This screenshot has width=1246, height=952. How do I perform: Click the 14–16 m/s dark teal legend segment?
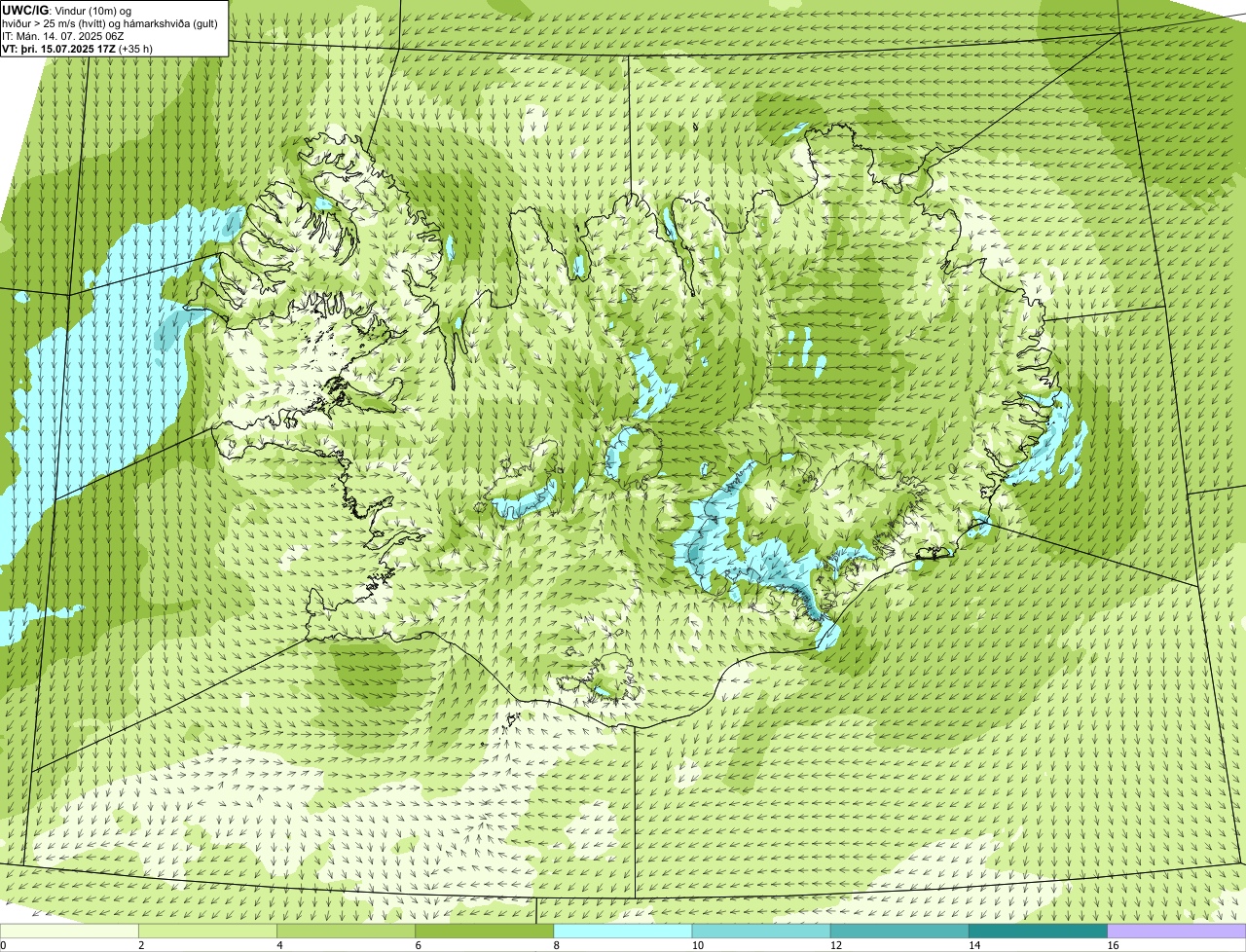(1040, 931)
